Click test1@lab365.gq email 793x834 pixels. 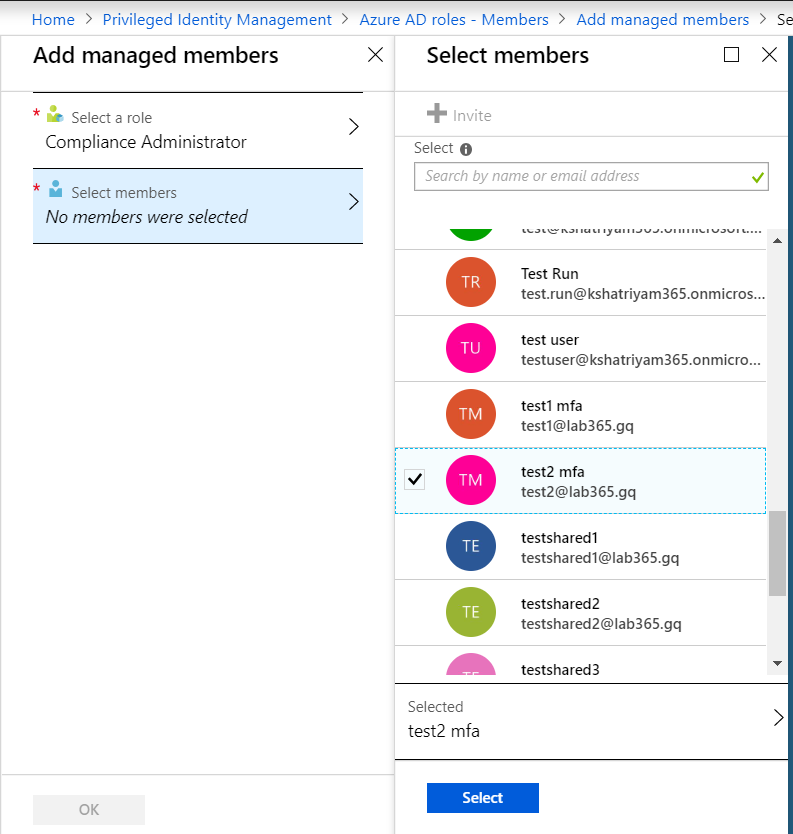[577, 426]
